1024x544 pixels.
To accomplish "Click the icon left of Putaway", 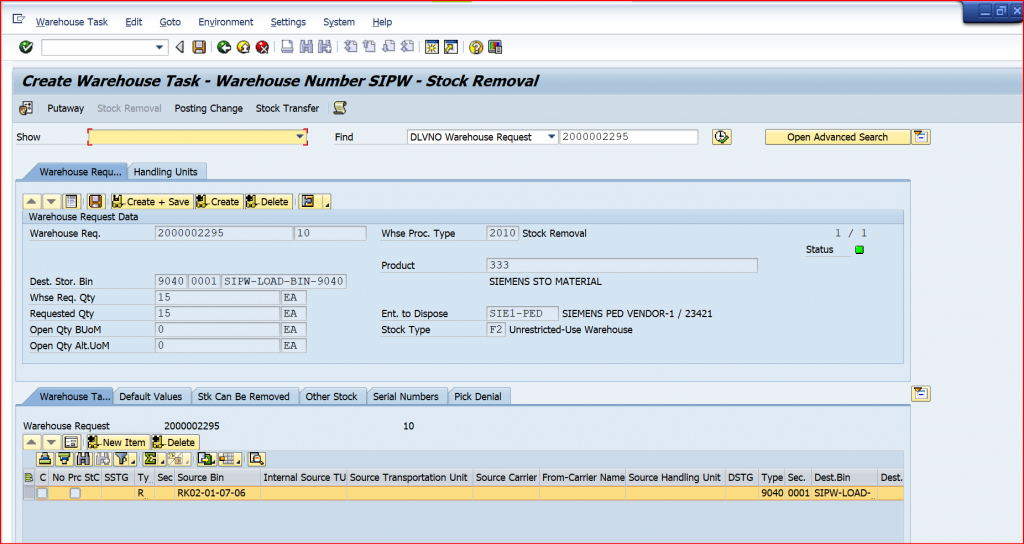I will pyautogui.click(x=26, y=108).
